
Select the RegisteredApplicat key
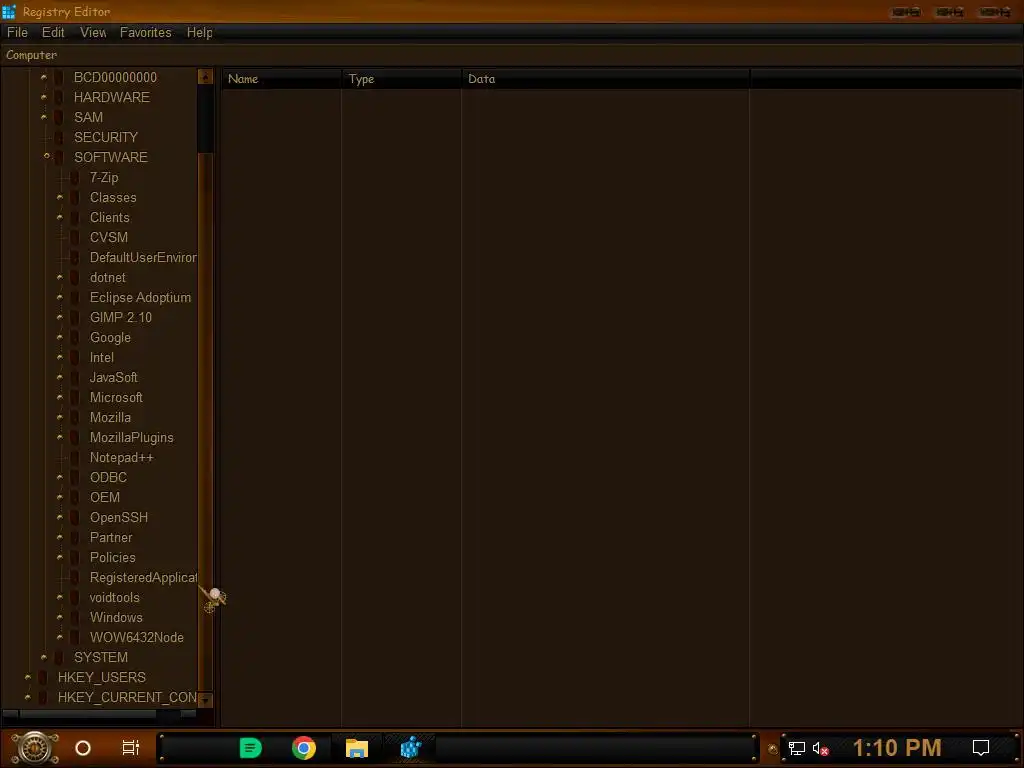143,577
